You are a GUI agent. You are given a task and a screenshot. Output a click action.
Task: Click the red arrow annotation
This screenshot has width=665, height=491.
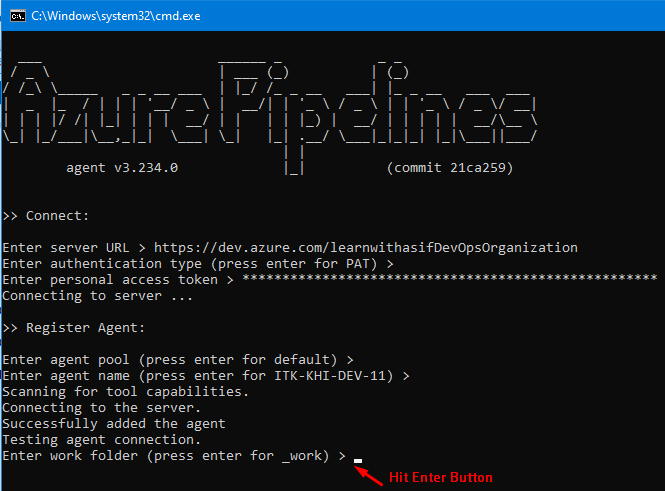coord(372,473)
